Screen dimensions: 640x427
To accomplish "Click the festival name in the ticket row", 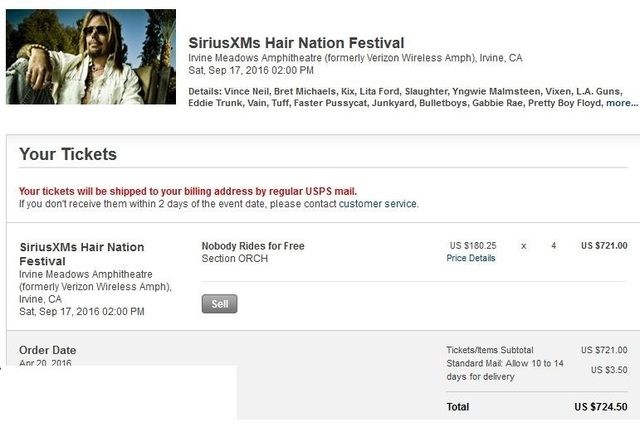I will (x=82, y=254).
